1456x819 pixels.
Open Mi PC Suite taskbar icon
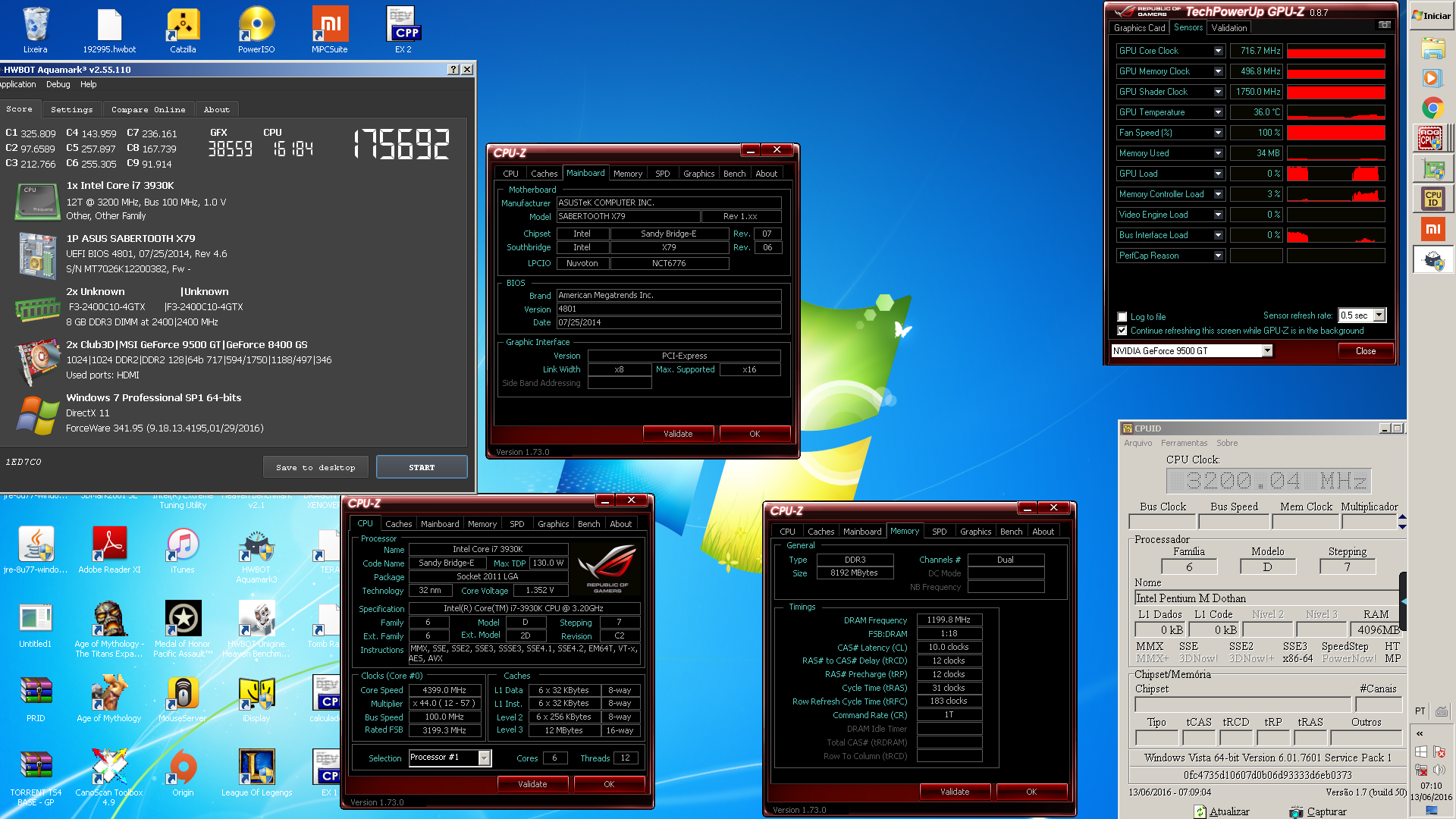1432,229
